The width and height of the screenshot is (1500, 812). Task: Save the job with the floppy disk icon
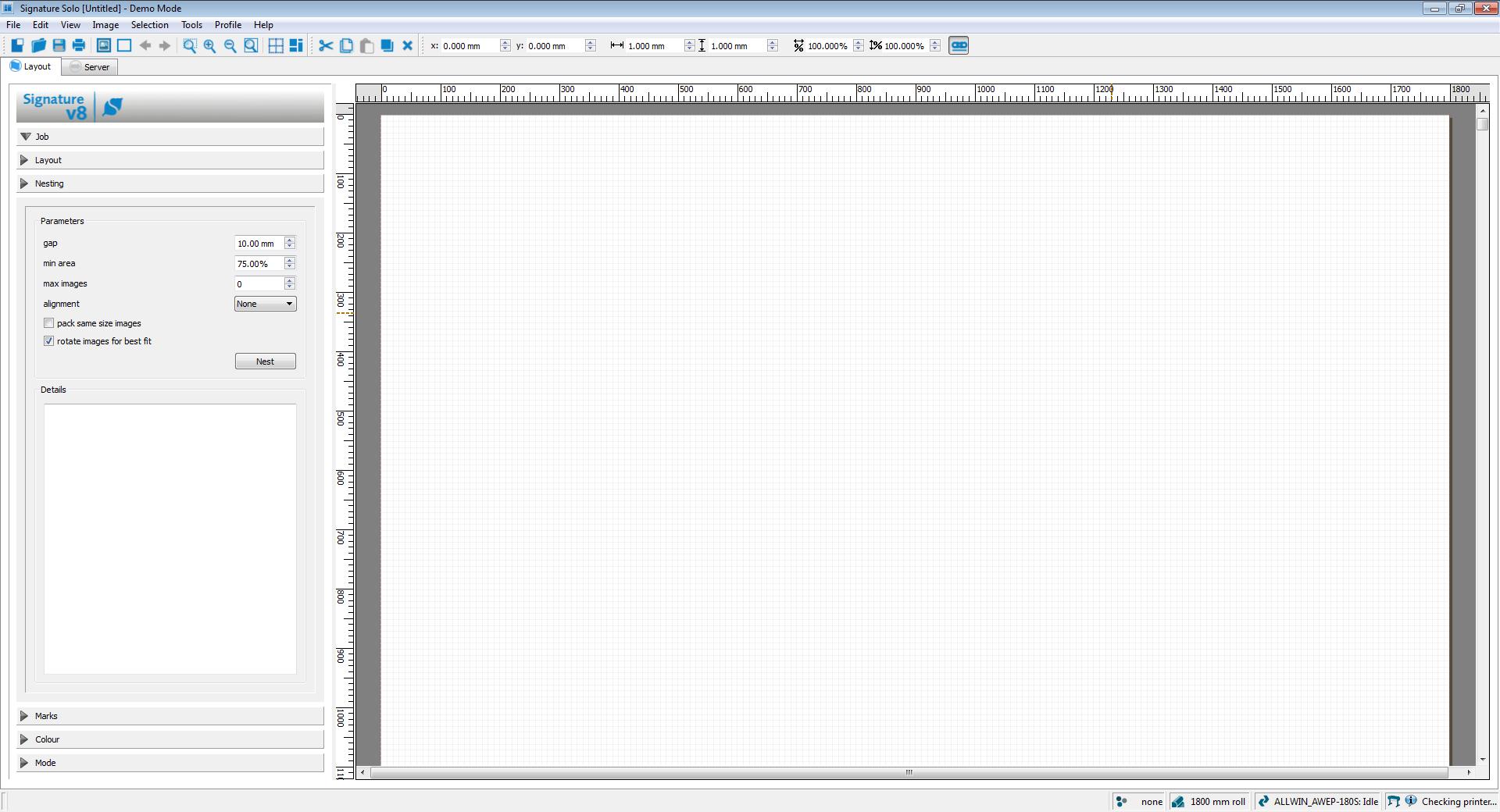59,45
